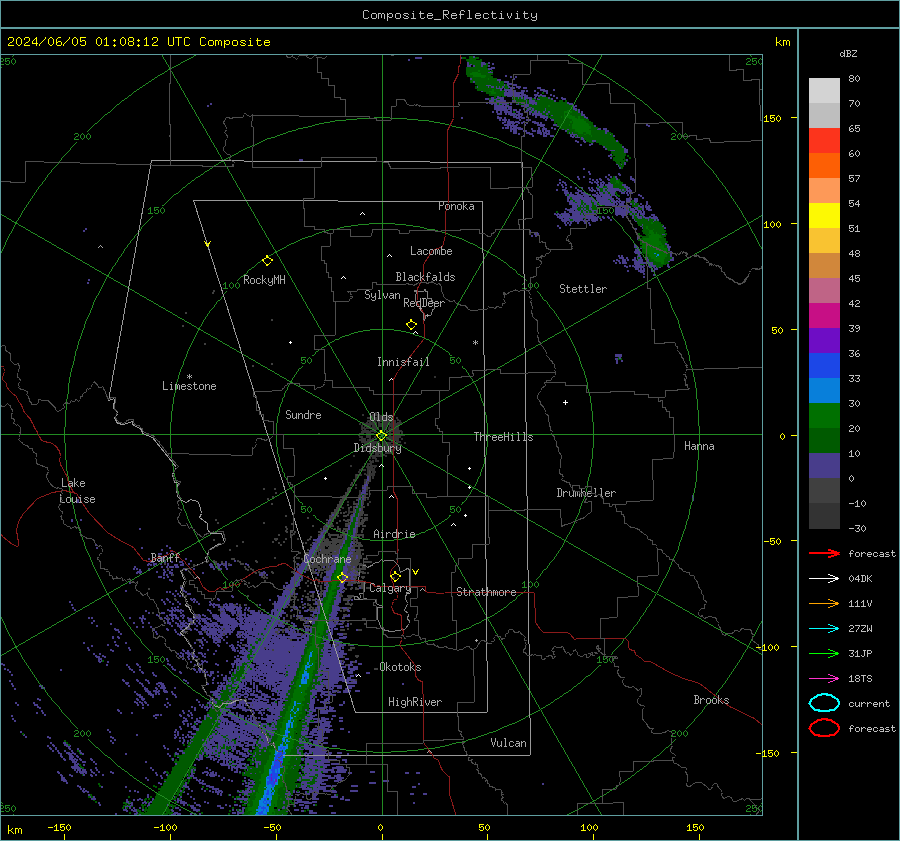Click the Olds label
Image resolution: width=900 pixels, height=841 pixels.
pyautogui.click(x=381, y=417)
